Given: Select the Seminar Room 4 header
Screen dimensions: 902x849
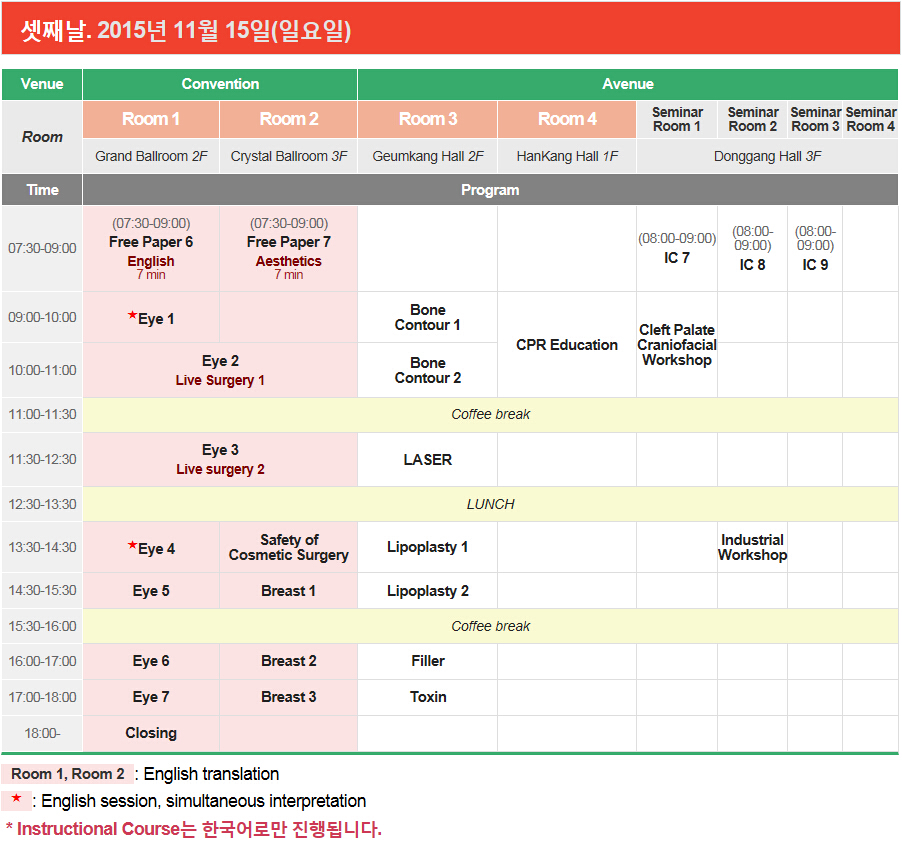Looking at the screenshot, I should click(x=870, y=119).
